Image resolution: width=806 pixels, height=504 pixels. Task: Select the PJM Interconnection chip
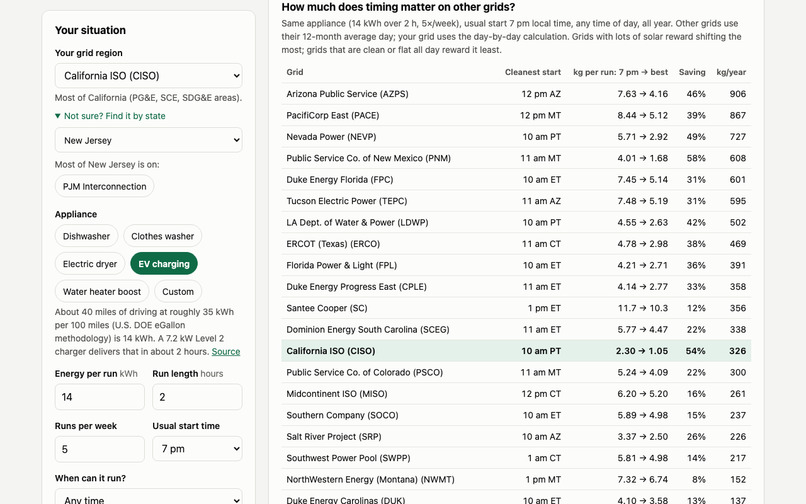pyautogui.click(x=104, y=186)
